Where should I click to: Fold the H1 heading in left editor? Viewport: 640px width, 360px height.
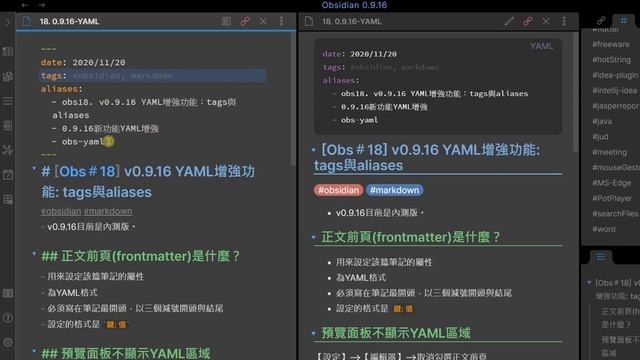(x=34, y=168)
